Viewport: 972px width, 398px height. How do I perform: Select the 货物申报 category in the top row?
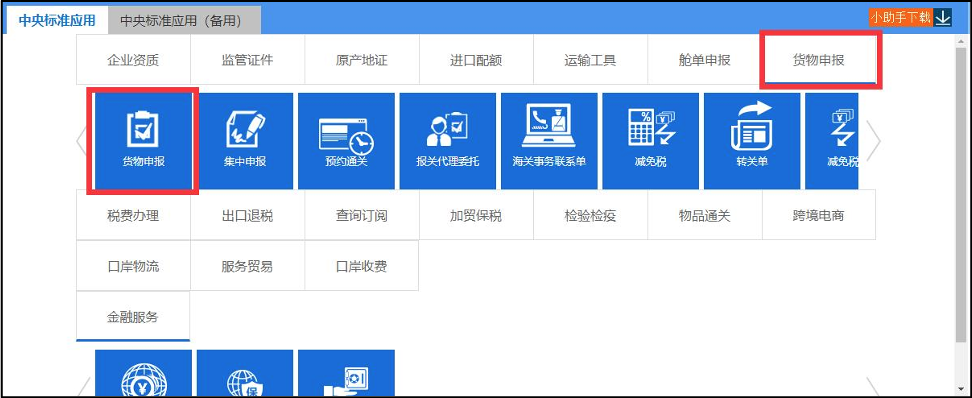819,60
